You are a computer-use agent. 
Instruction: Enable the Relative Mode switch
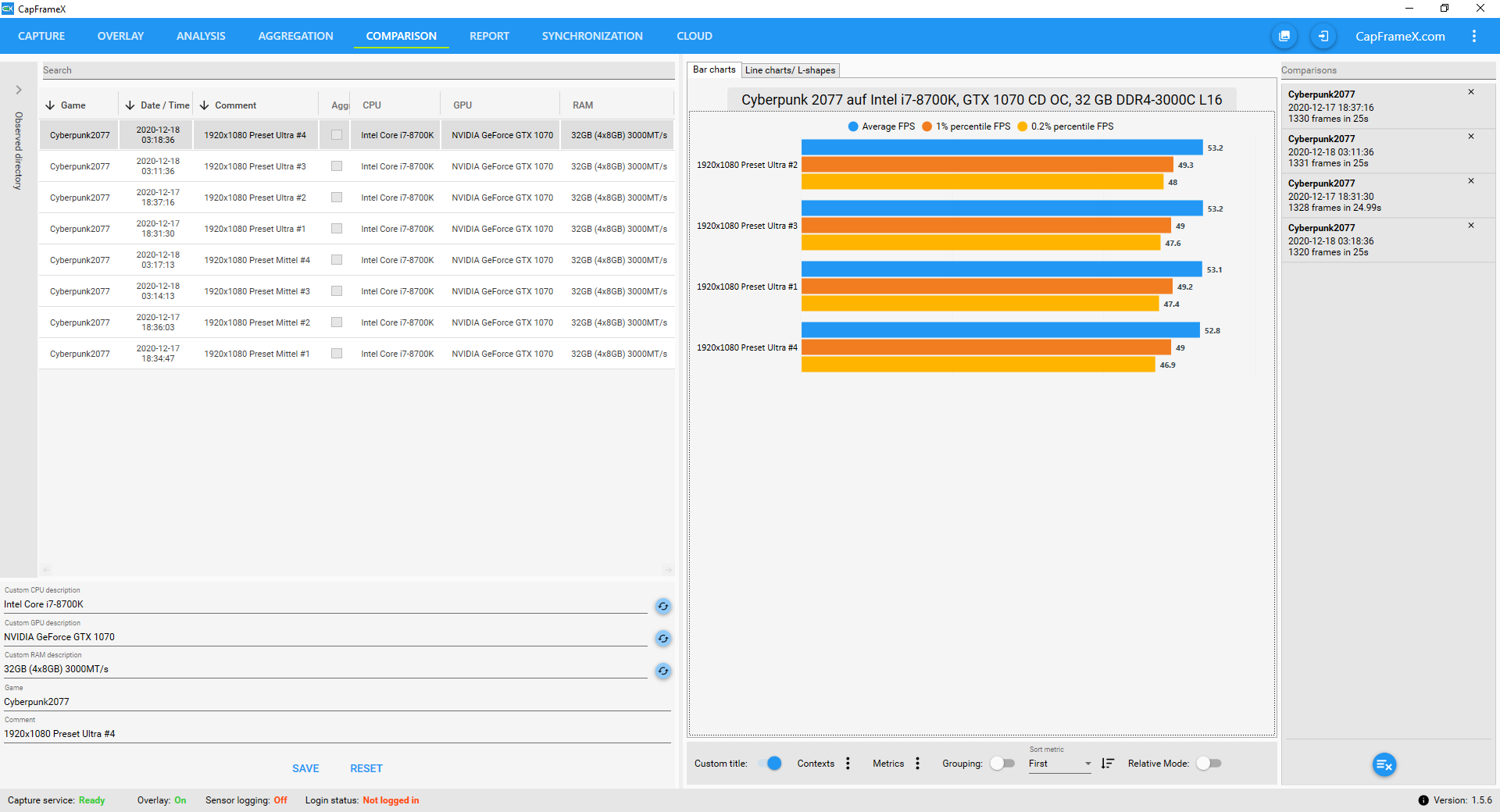pos(1209,764)
